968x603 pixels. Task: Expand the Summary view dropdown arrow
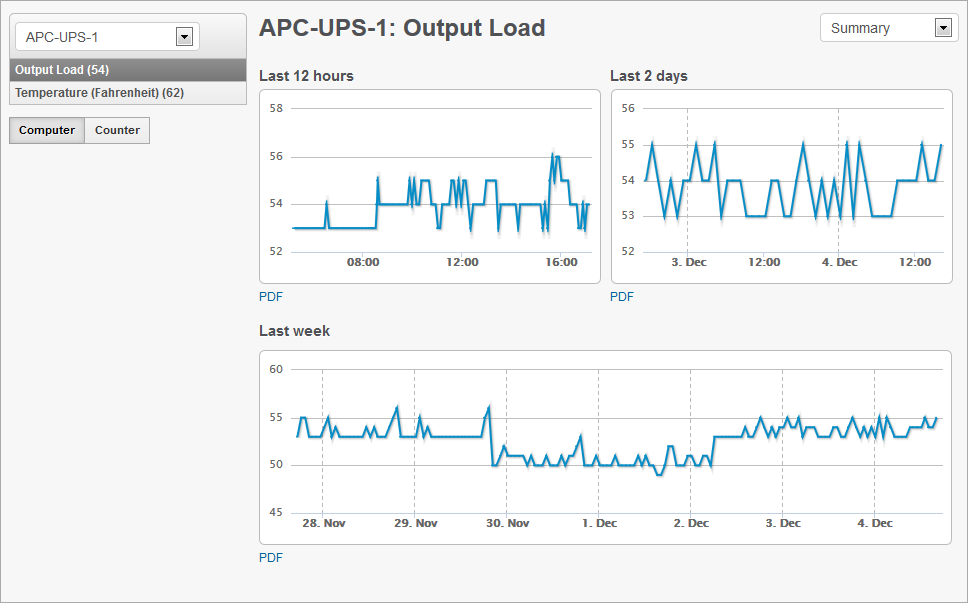(x=943, y=28)
